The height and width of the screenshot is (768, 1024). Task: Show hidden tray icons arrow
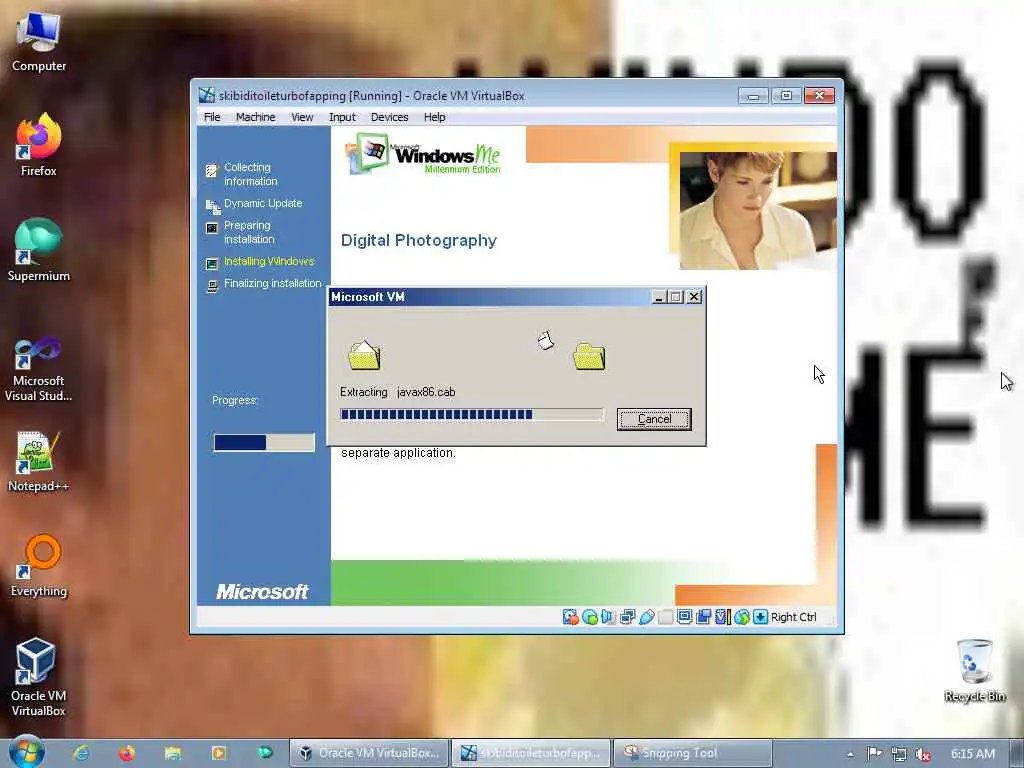click(850, 754)
